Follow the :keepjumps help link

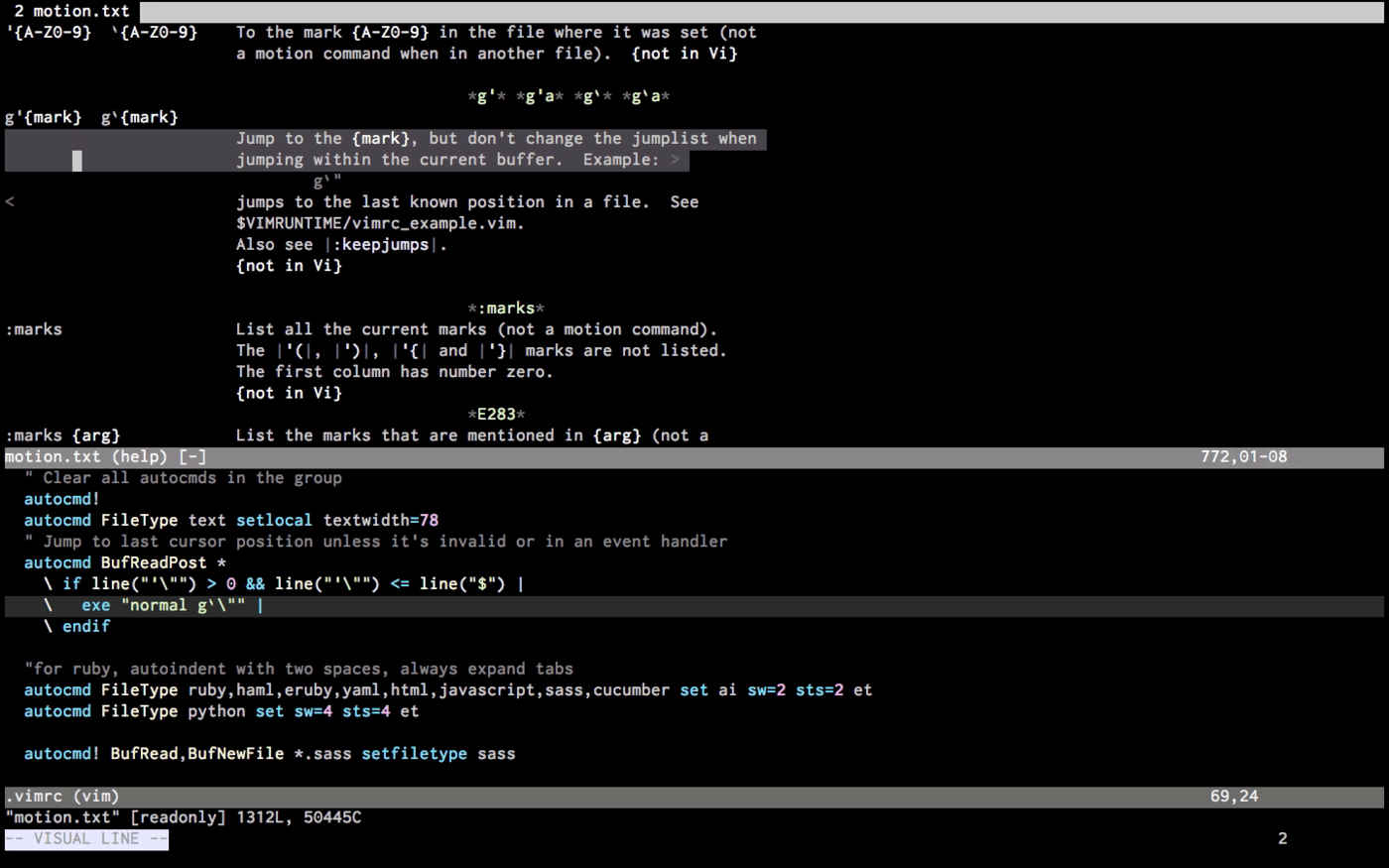(385, 245)
